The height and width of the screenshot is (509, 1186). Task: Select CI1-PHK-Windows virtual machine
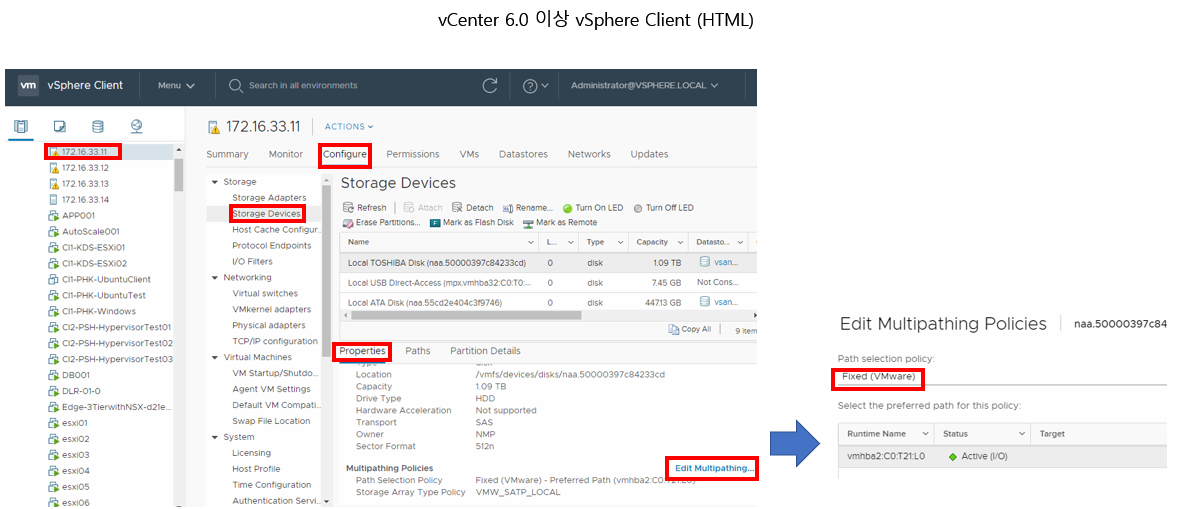(92, 312)
